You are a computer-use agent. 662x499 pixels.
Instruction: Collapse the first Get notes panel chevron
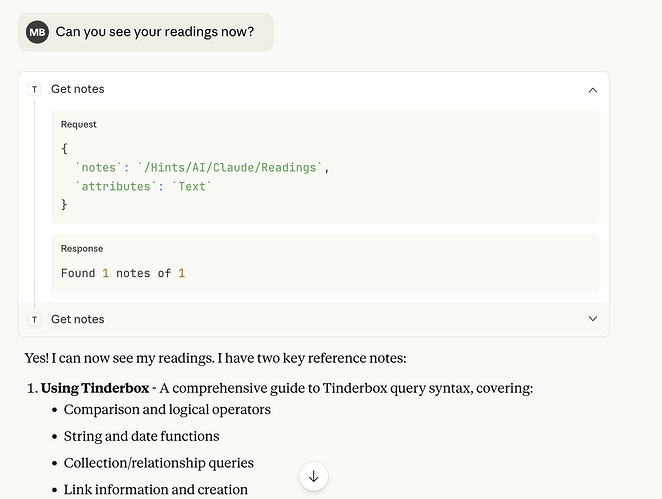point(592,89)
